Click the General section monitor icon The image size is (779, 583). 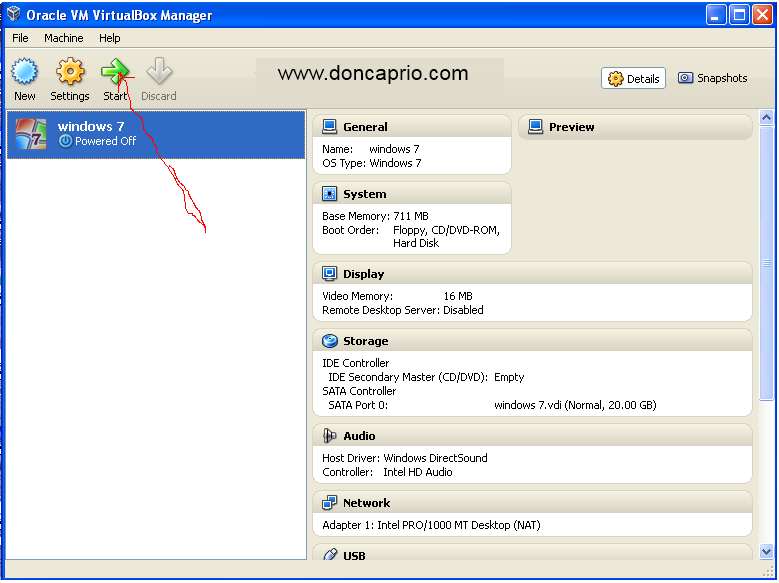[329, 127]
